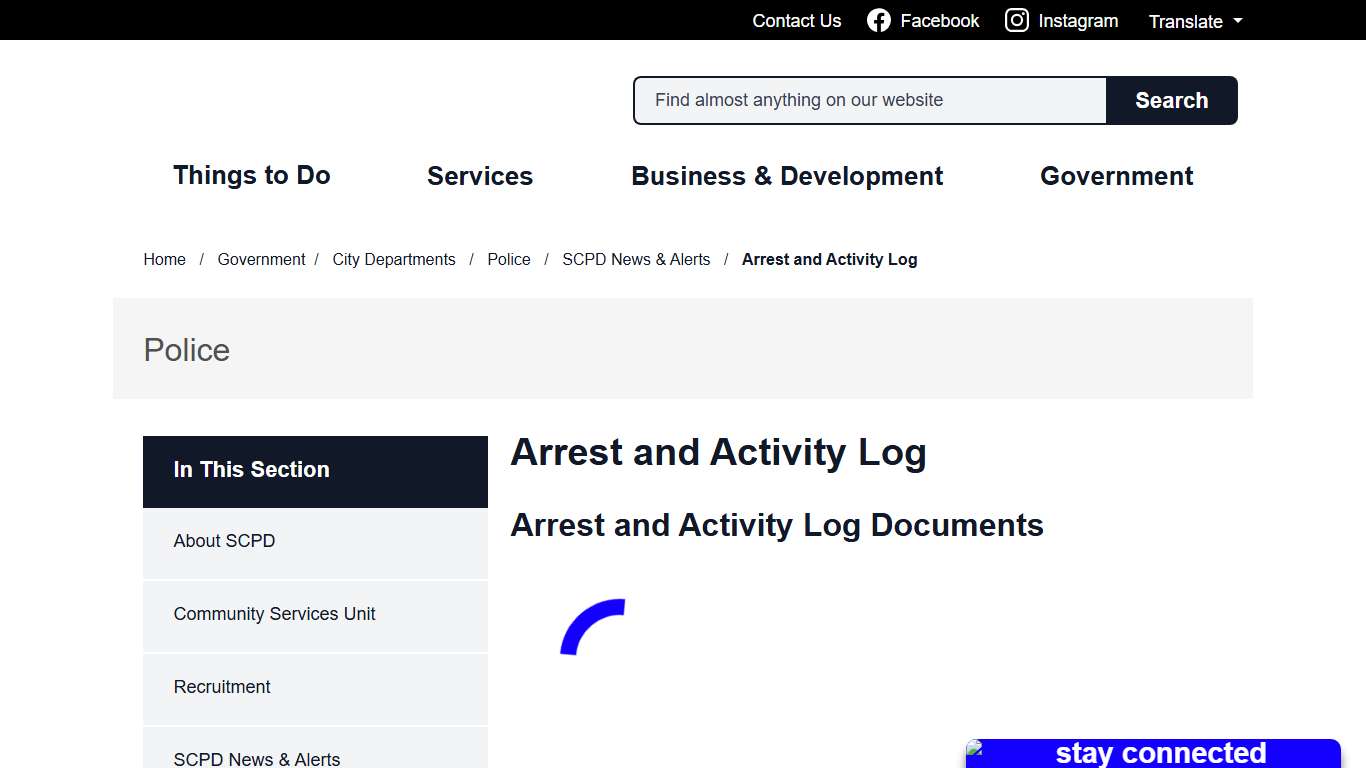Select Community Services Unit sidebar item
This screenshot has height=768, width=1366.
tap(274, 614)
